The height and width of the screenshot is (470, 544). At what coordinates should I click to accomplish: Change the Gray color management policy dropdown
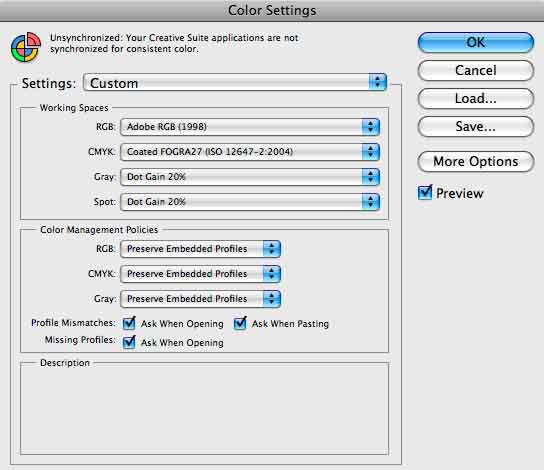pyautogui.click(x=200, y=299)
